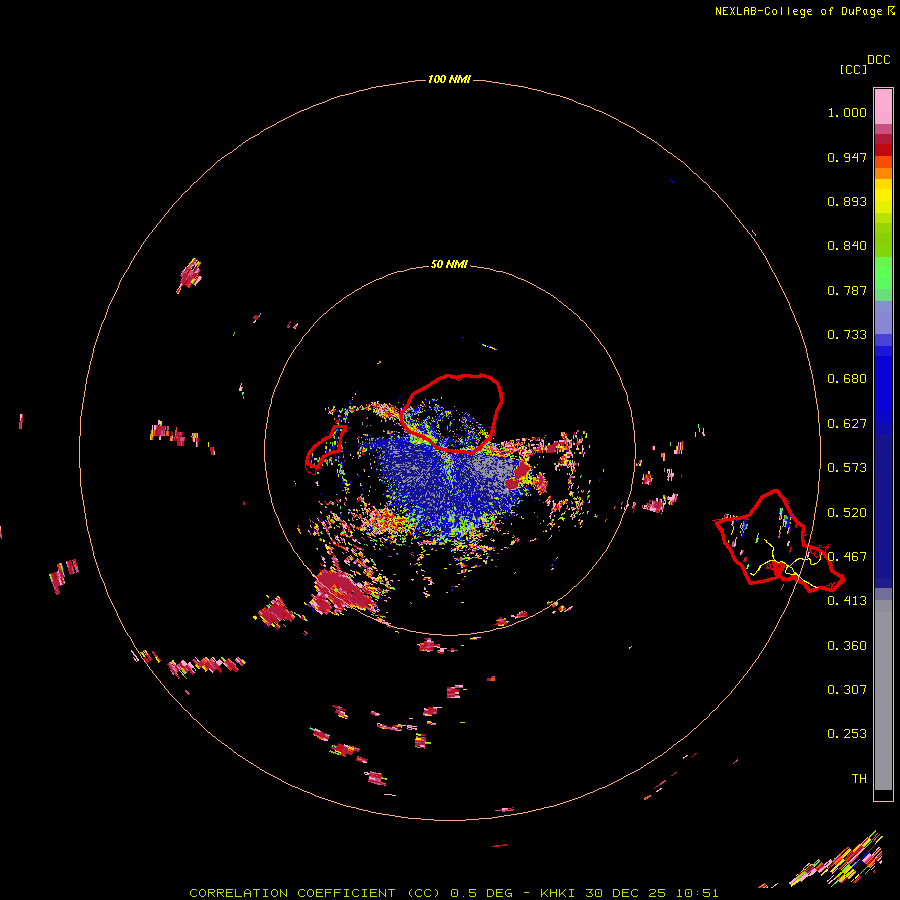This screenshot has height=900, width=900.
Task: Select the 0.627 scale value
Action: coord(847,424)
